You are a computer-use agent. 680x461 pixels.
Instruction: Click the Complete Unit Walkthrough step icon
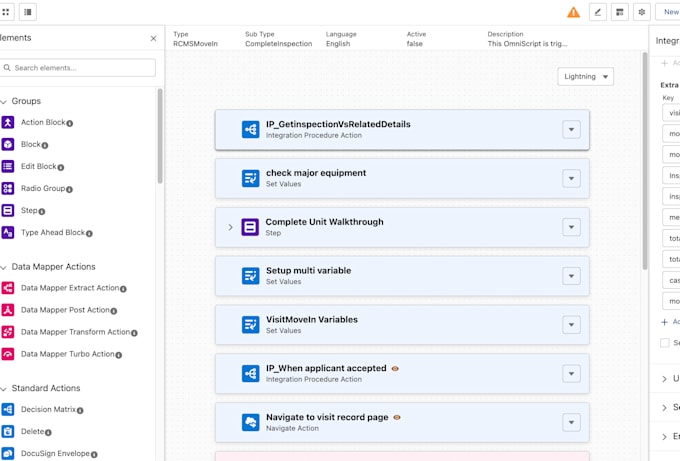click(250, 227)
